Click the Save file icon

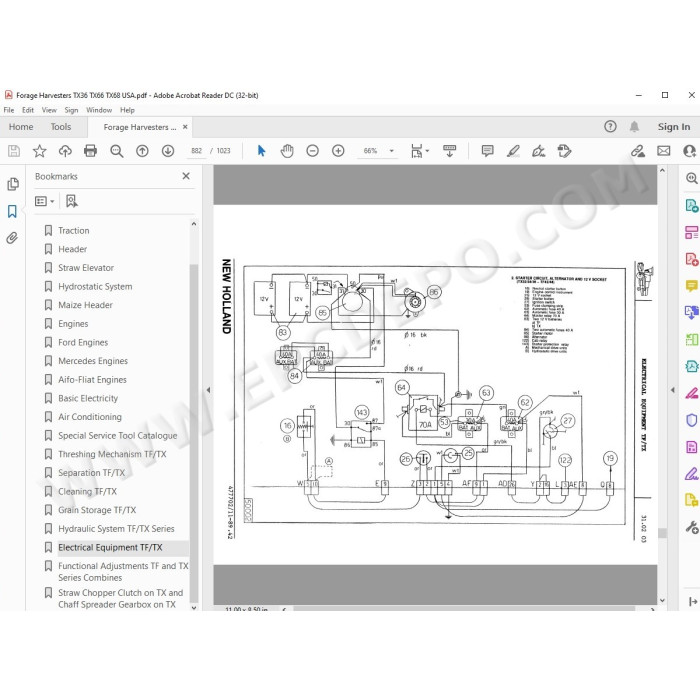[14, 151]
